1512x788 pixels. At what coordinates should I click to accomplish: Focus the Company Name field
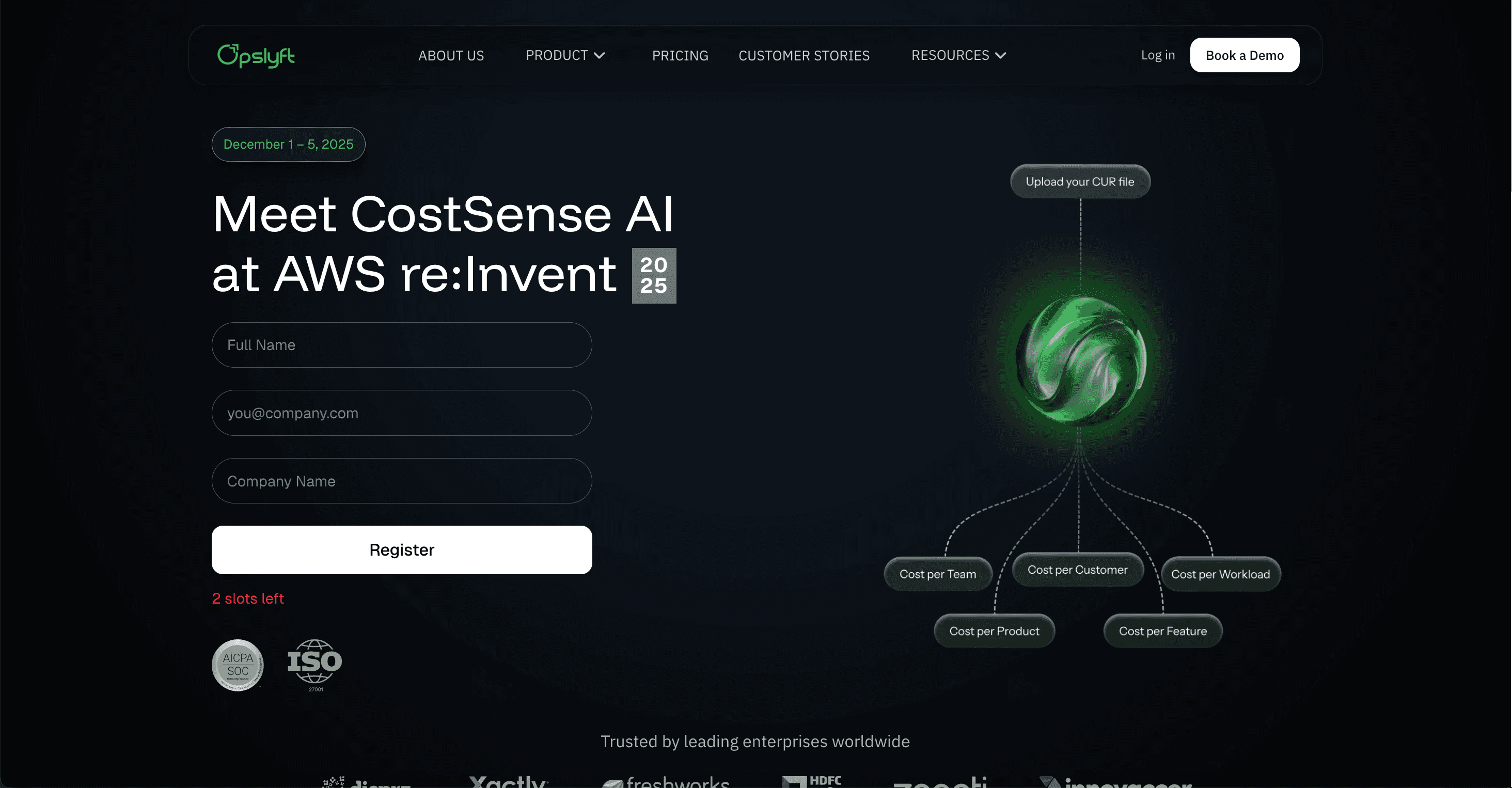[x=401, y=481]
